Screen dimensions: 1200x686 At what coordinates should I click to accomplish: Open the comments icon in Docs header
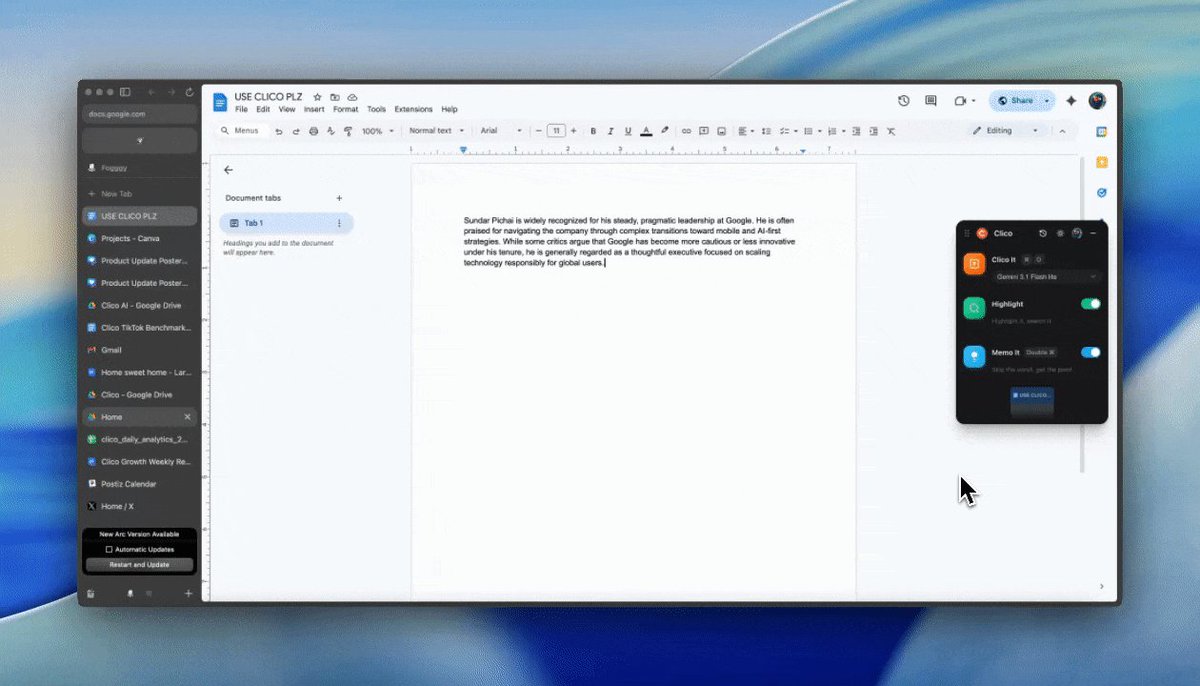click(931, 101)
